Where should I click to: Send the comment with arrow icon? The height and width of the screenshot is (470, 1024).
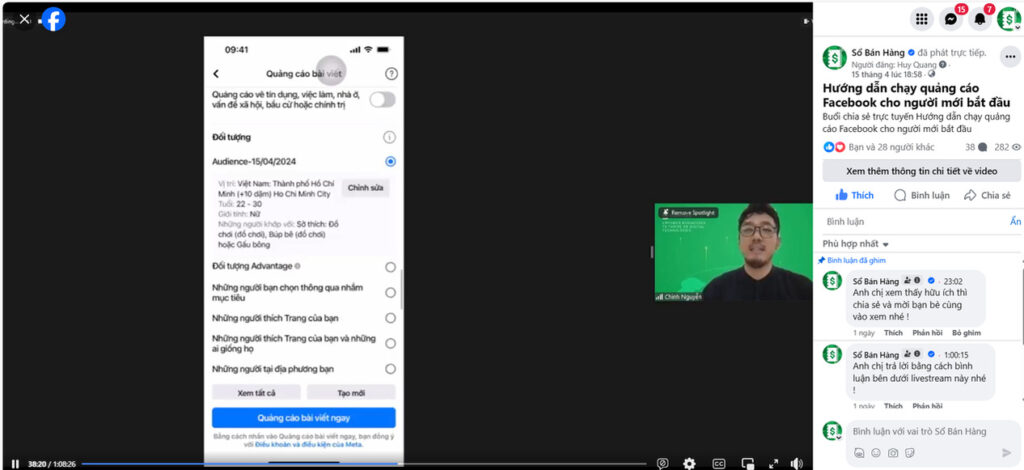(1006, 452)
